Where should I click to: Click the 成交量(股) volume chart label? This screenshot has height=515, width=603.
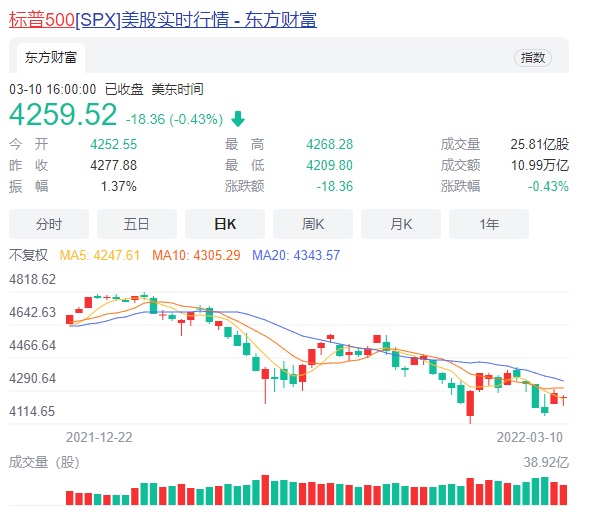pos(43,462)
